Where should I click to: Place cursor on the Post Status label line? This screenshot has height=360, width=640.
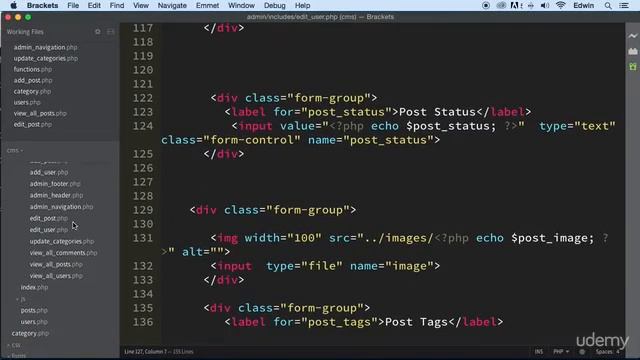[378, 112]
